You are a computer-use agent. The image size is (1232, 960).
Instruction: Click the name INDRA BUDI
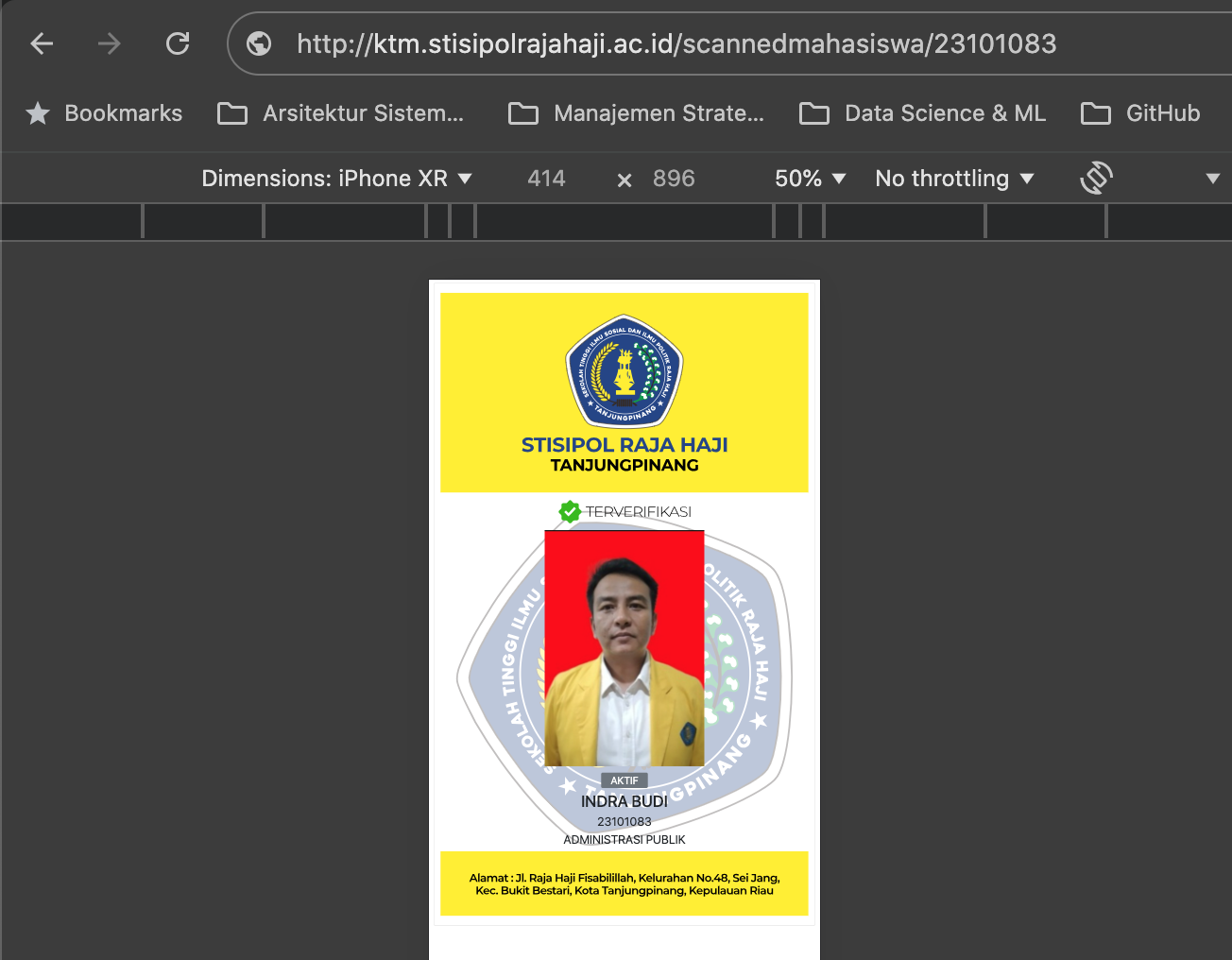coord(625,801)
